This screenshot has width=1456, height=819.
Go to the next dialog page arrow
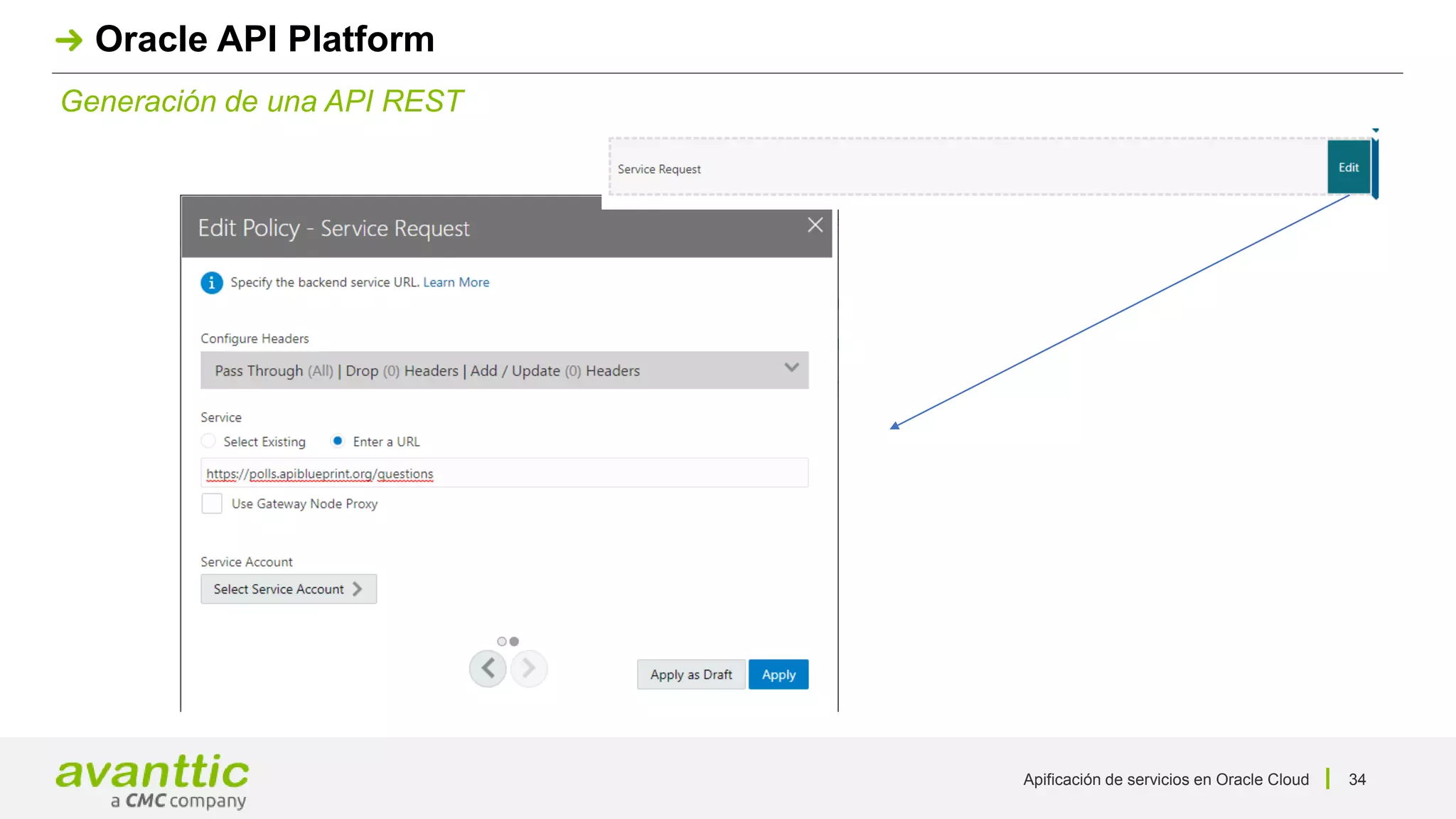[529, 668]
